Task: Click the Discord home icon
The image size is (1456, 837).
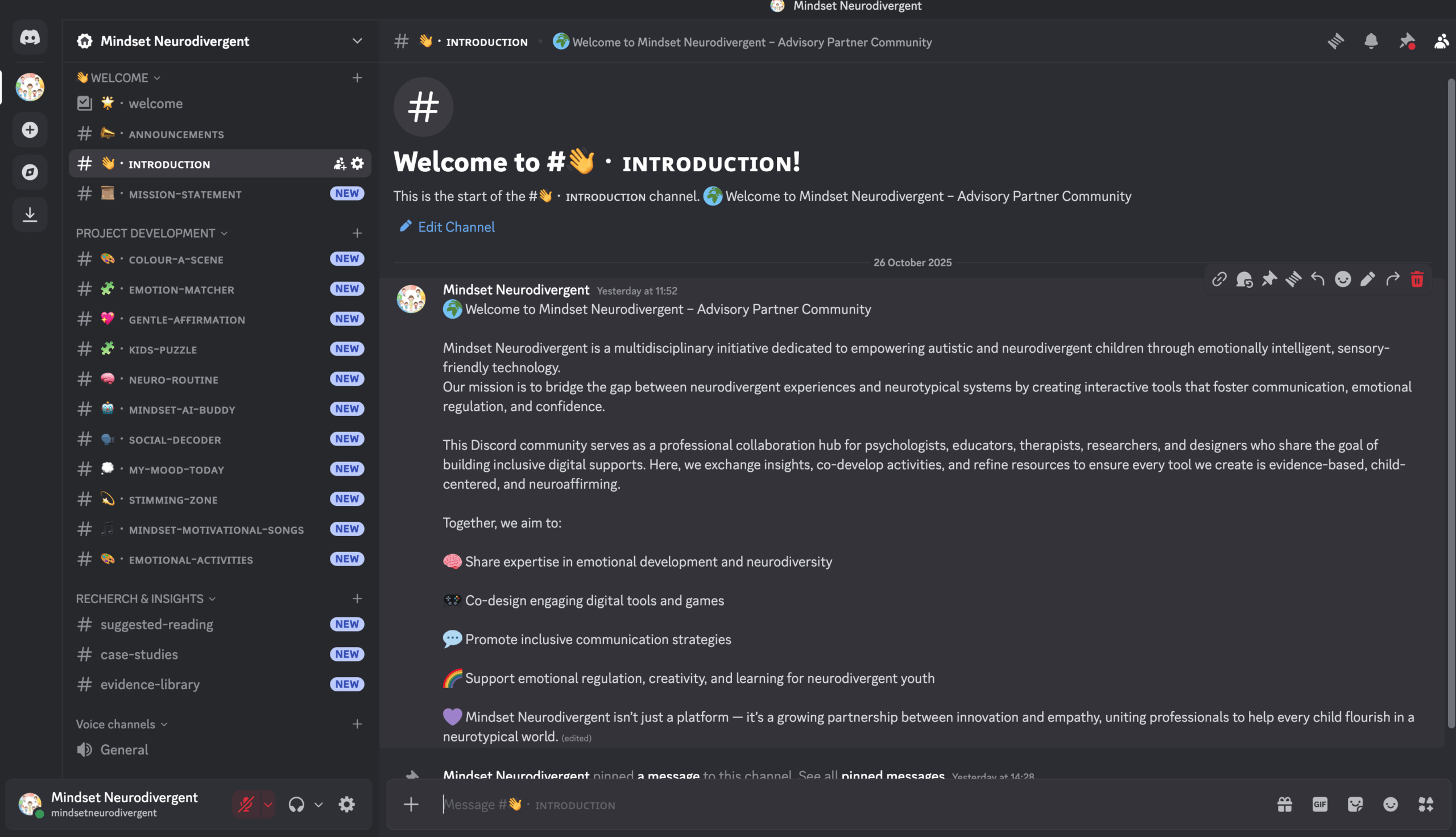Action: pyautogui.click(x=30, y=37)
